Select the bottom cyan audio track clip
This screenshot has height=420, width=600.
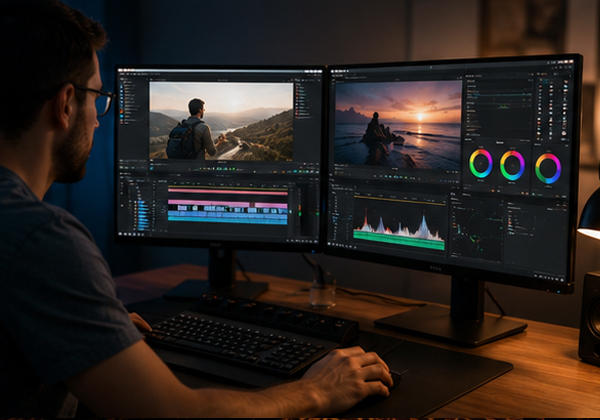(x=228, y=219)
